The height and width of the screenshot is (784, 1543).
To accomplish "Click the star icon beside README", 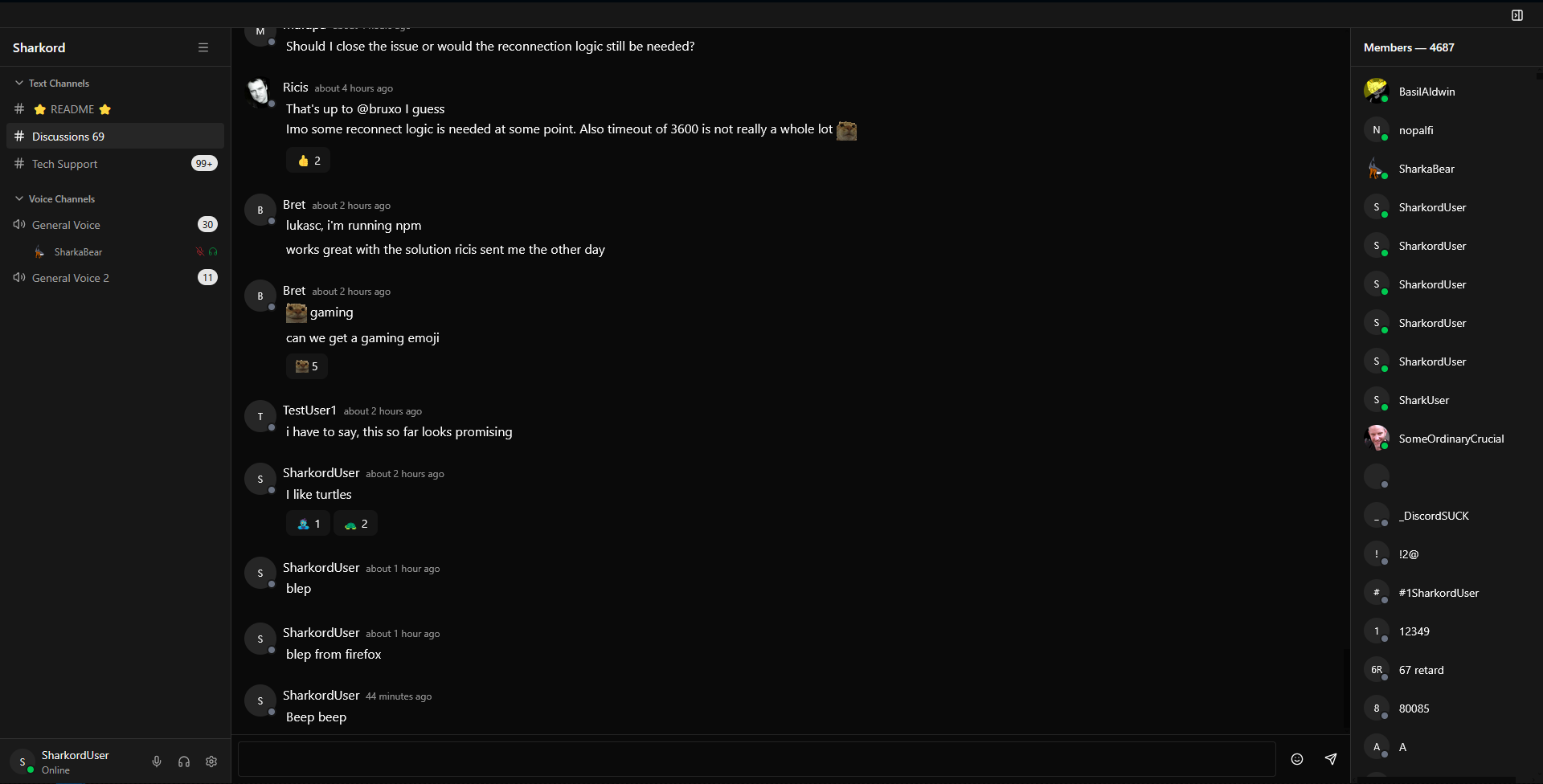I will coord(39,109).
